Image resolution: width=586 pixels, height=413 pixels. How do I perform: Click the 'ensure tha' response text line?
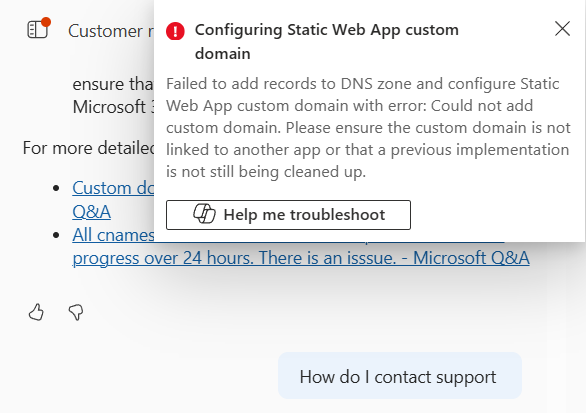113,84
